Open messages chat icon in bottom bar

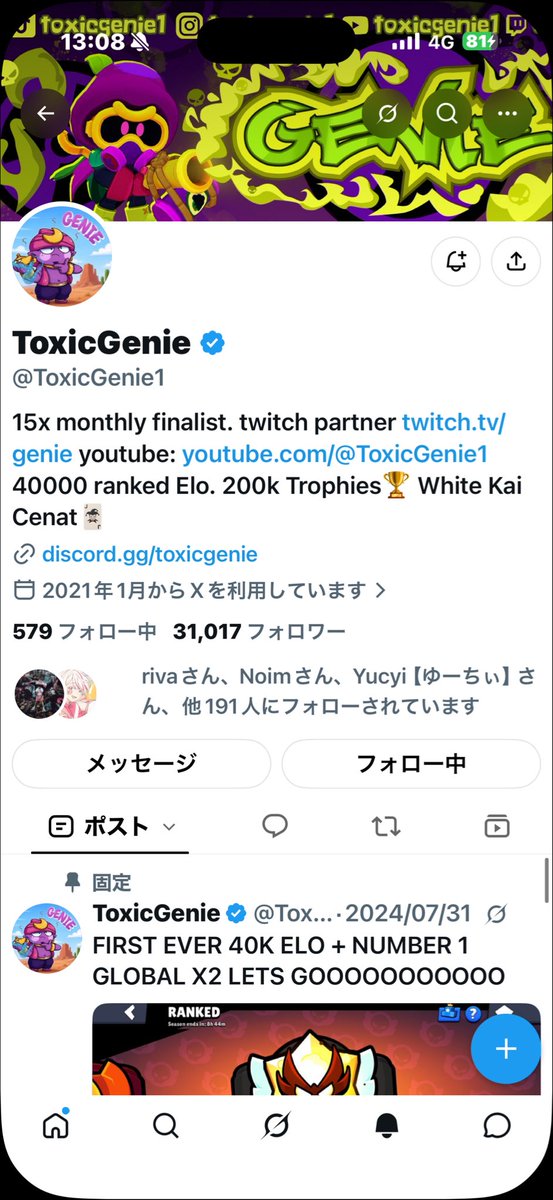click(x=496, y=1126)
